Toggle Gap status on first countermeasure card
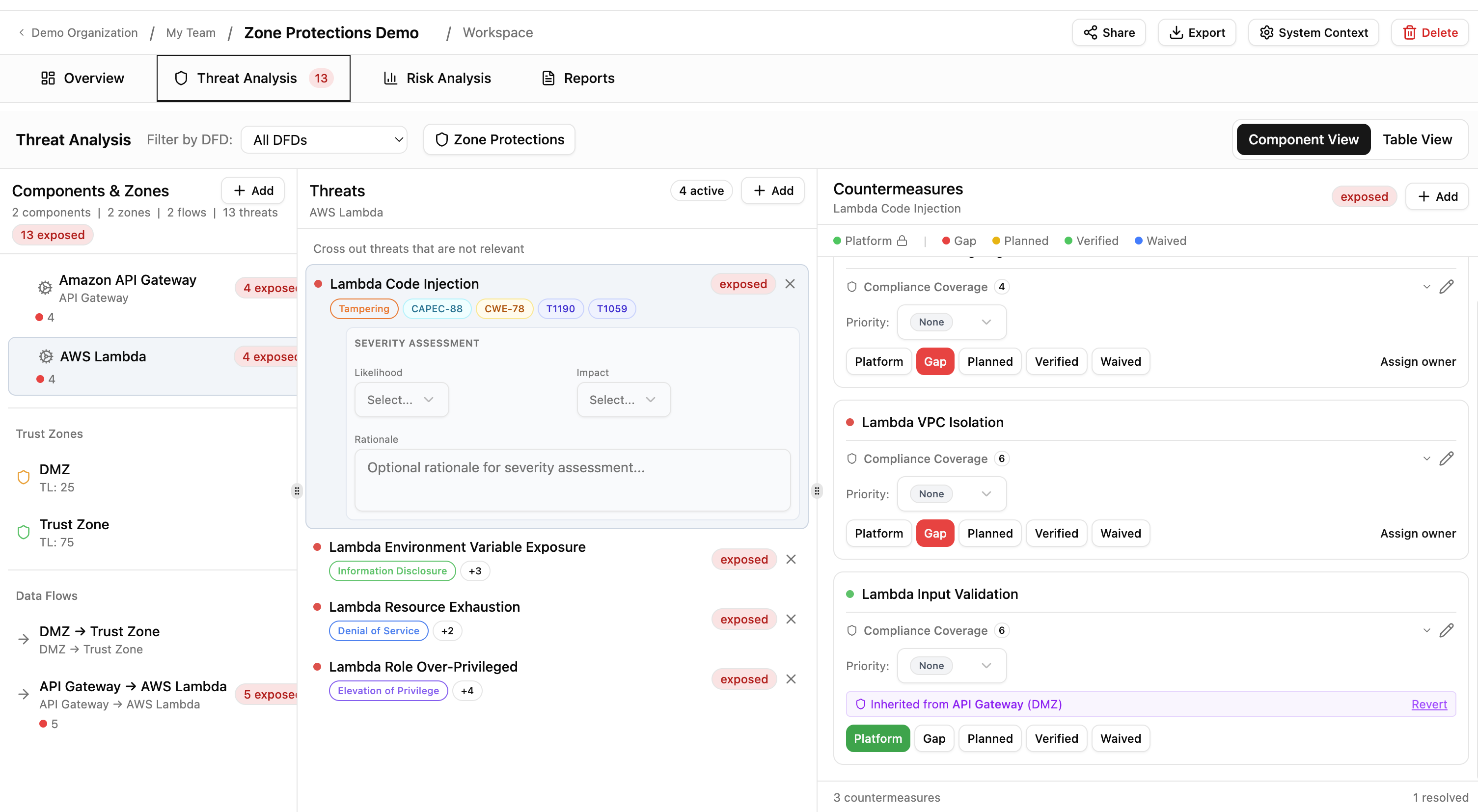Viewport: 1478px width, 812px height. coord(934,361)
